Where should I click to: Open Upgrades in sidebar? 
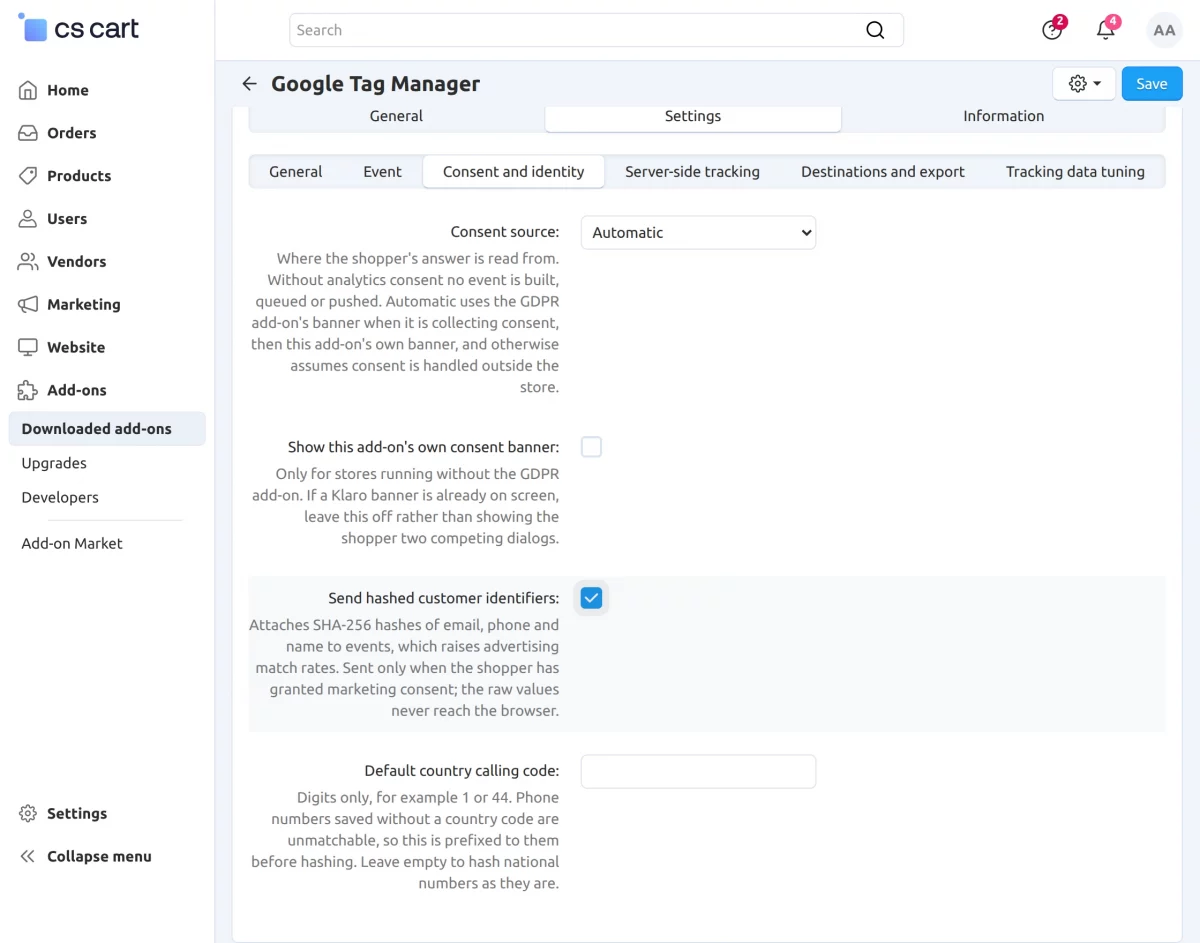(x=54, y=463)
